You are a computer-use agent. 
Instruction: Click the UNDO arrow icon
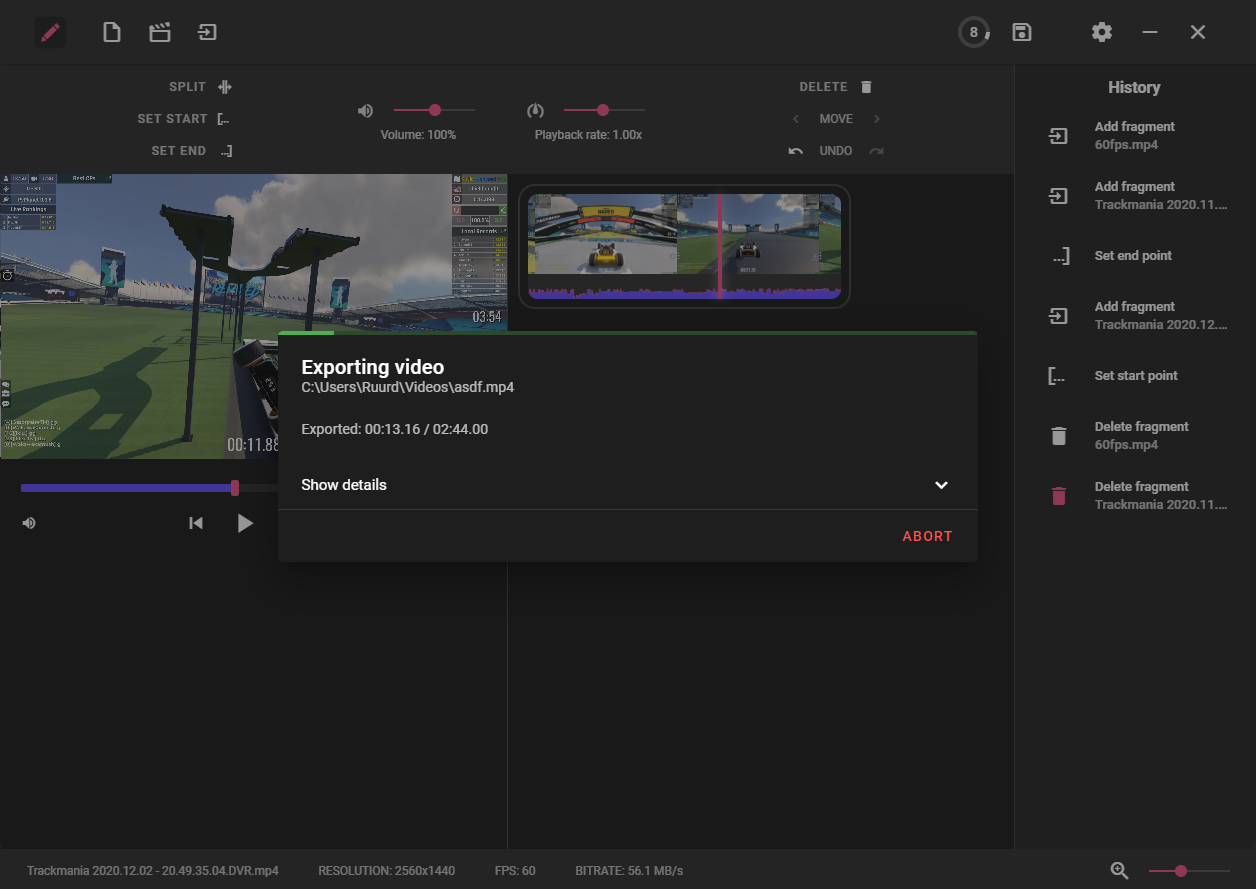796,151
